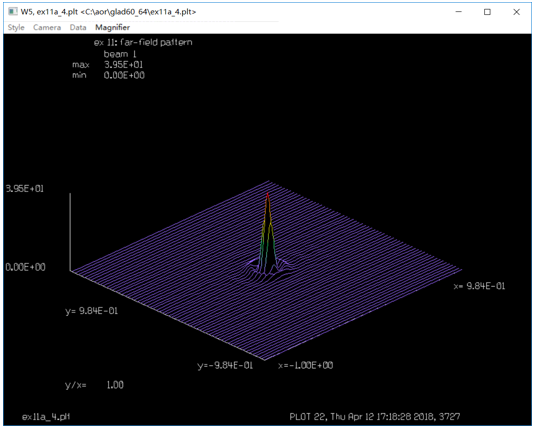Screen dimensions: 535x429
Task: Click the y/x= 1.00 aspect ratio text
Action: (x=94, y=385)
